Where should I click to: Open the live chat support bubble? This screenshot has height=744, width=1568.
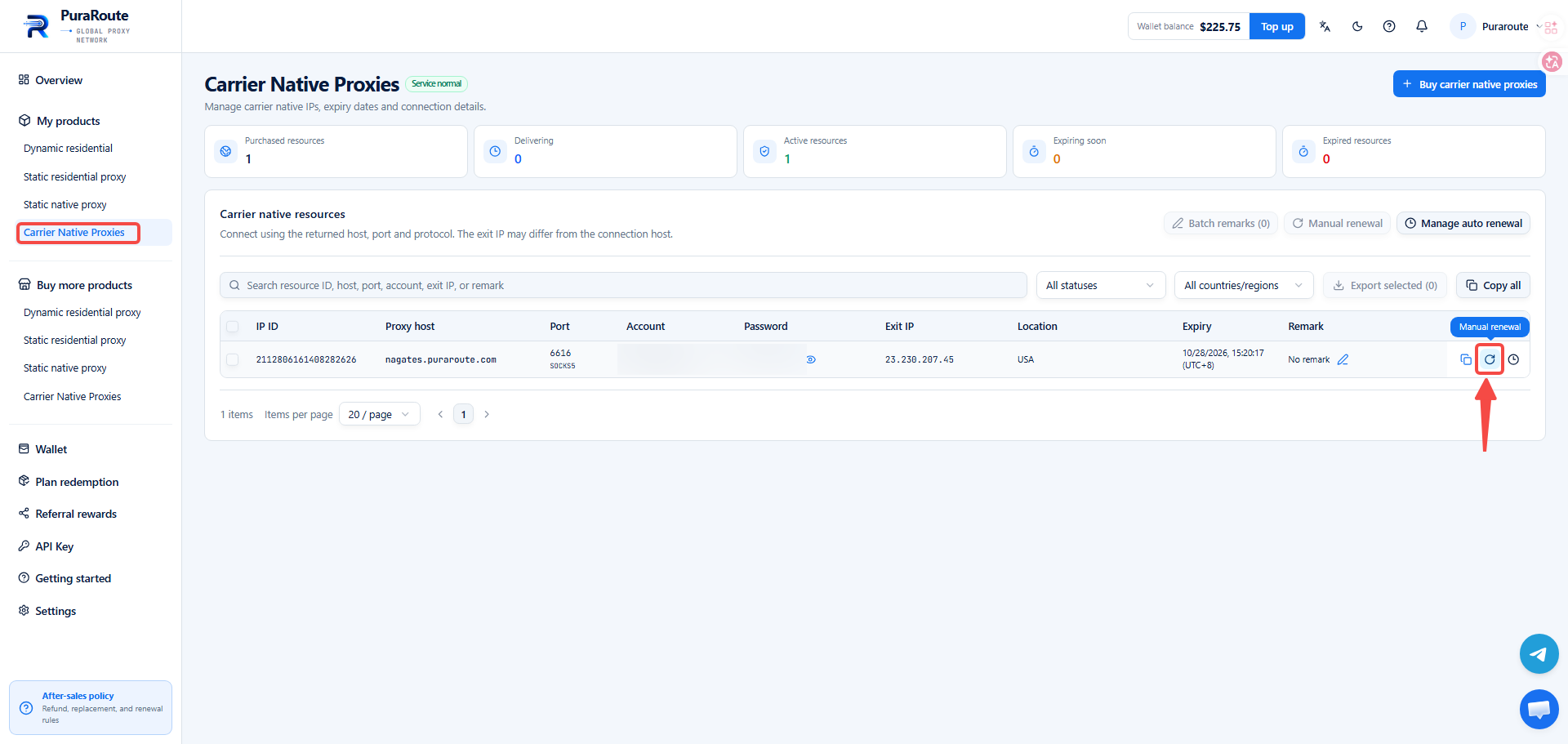coord(1539,709)
